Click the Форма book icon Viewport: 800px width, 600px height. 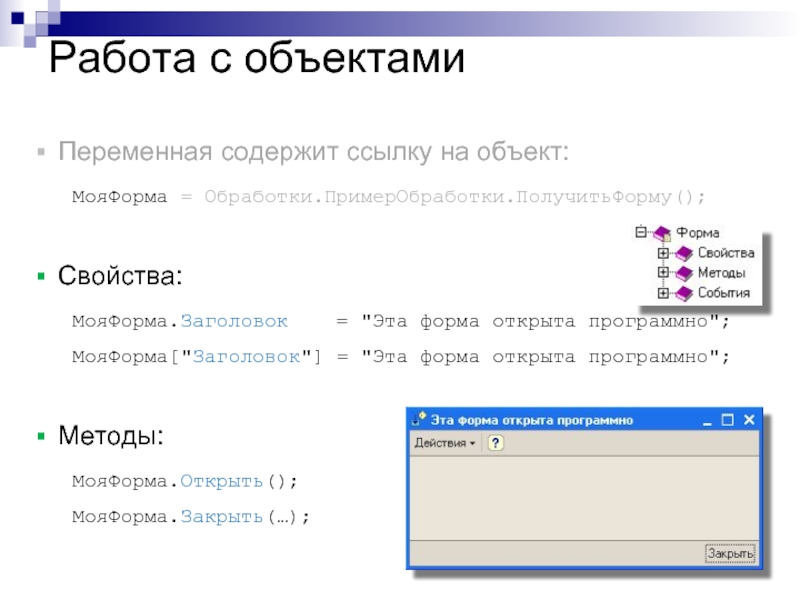(x=662, y=233)
